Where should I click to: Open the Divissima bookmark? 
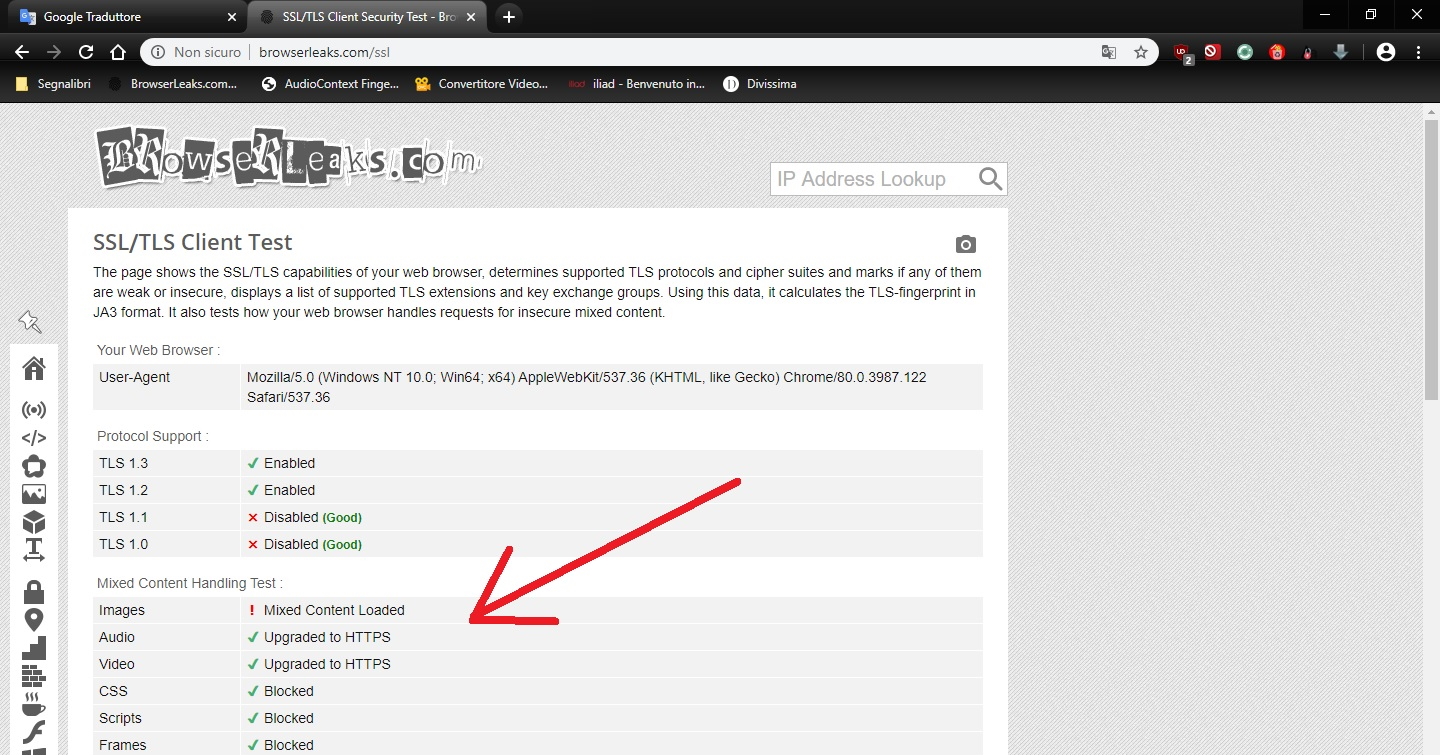(760, 84)
